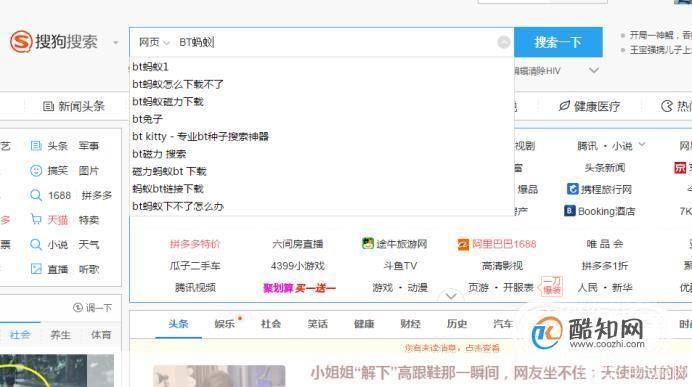Click the Booking酒店 logo icon
Screen dimensions: 692x387
569,211
